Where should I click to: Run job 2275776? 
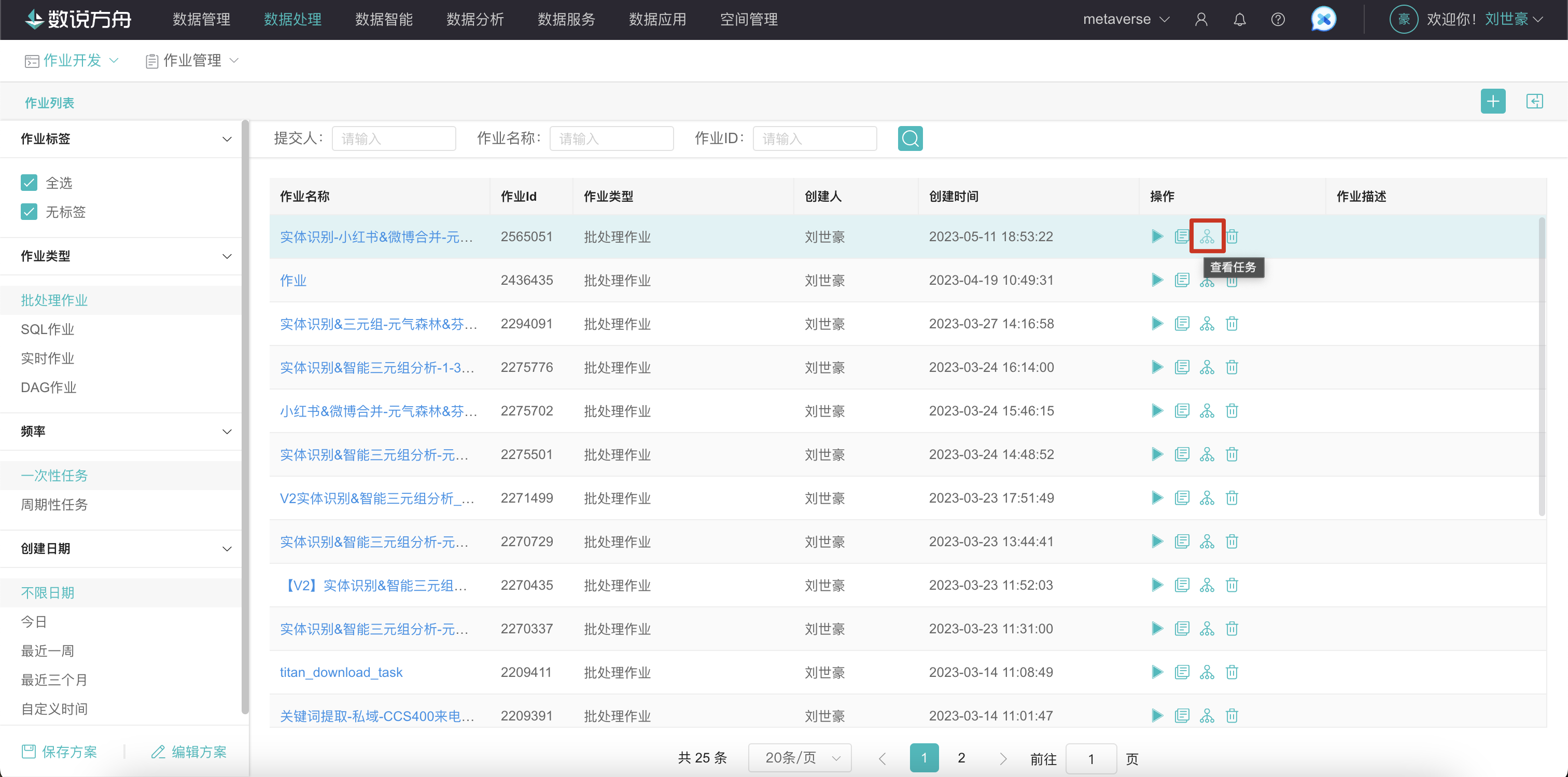tap(1156, 367)
